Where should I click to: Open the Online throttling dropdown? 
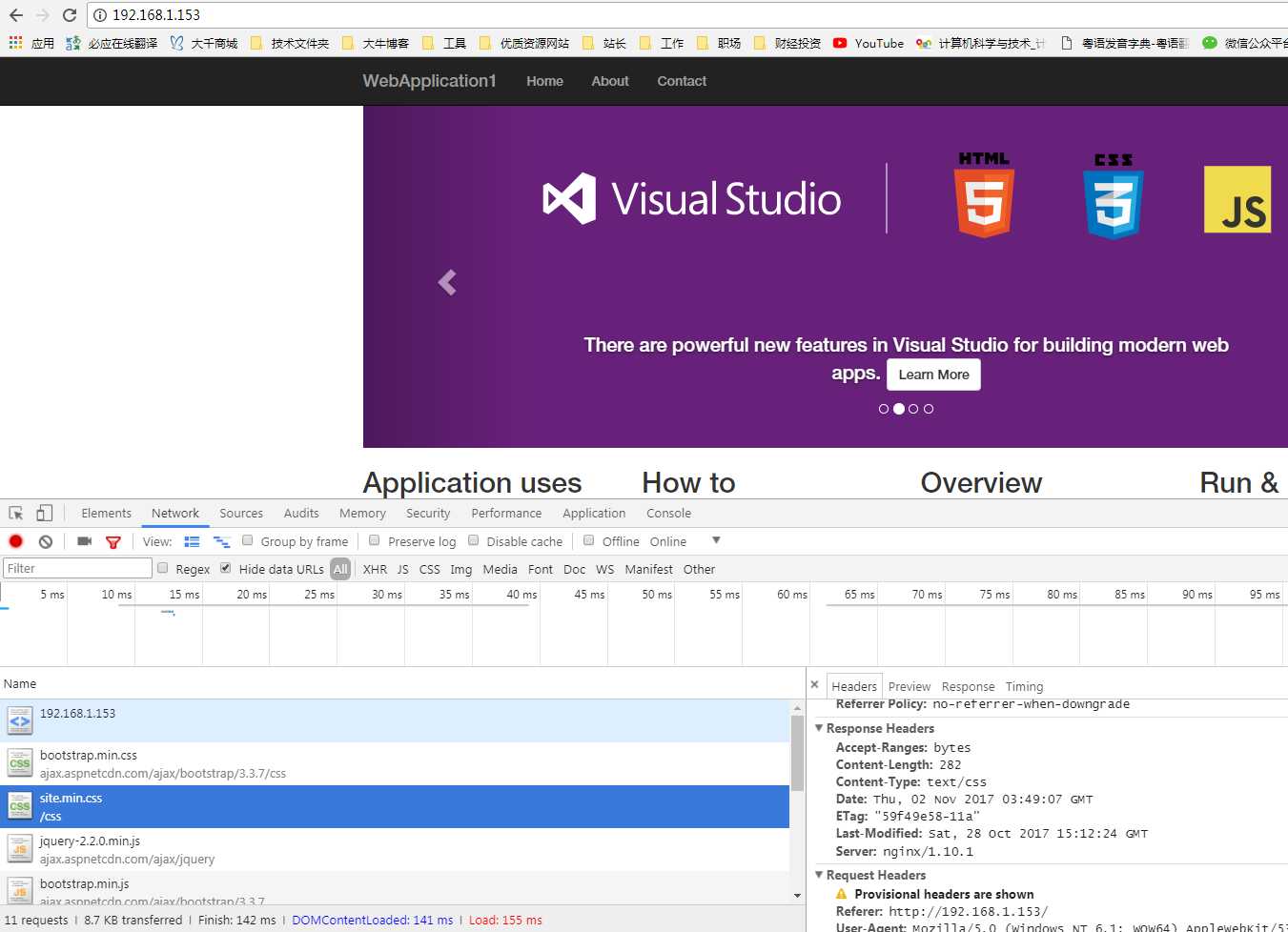pos(685,541)
